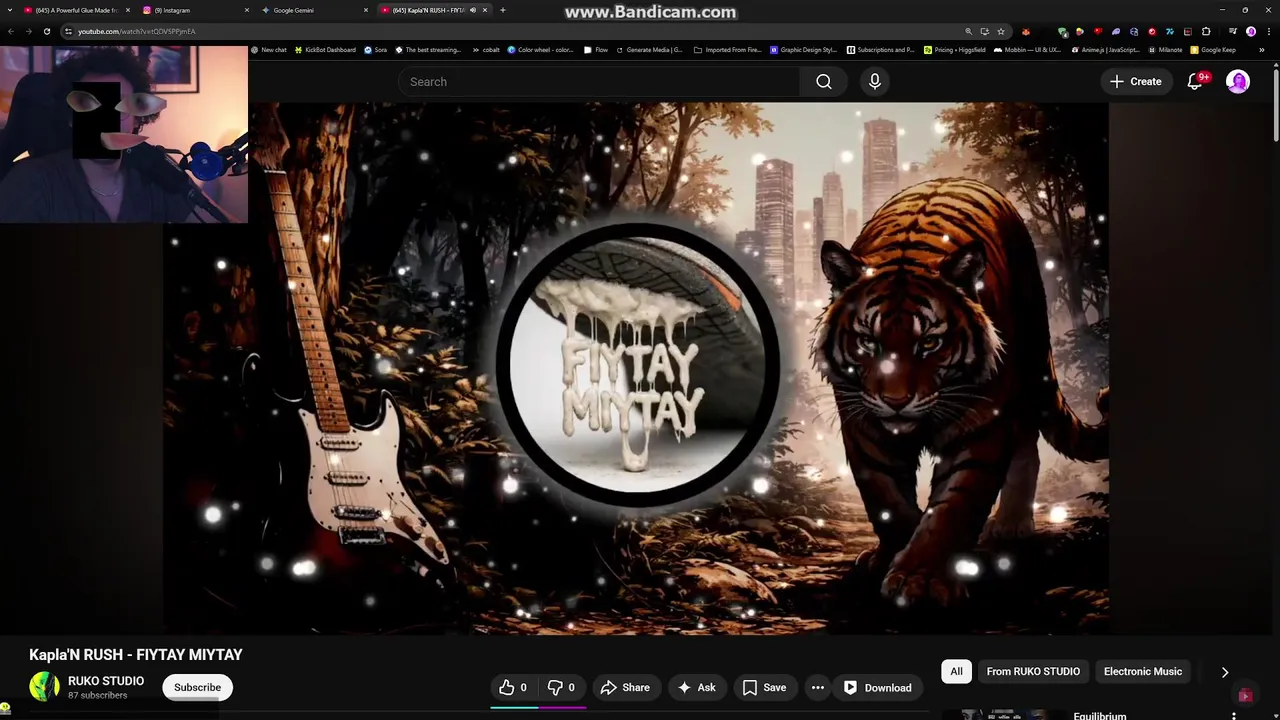Screen dimensions: 1280x720
Task: Open the RUKO STUDIO channel avatar
Action: tap(44, 687)
